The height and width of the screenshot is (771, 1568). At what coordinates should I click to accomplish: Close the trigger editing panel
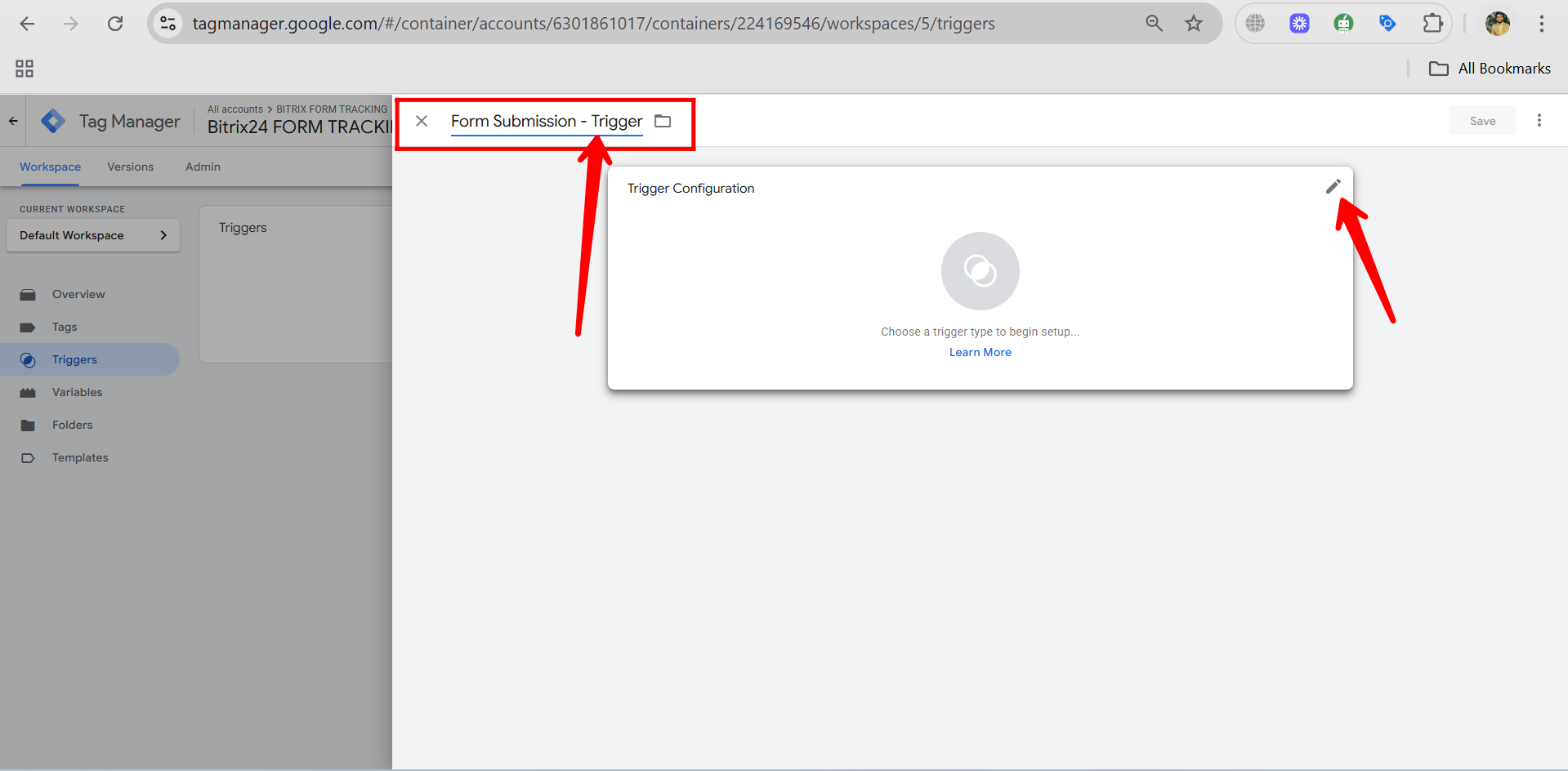click(422, 121)
